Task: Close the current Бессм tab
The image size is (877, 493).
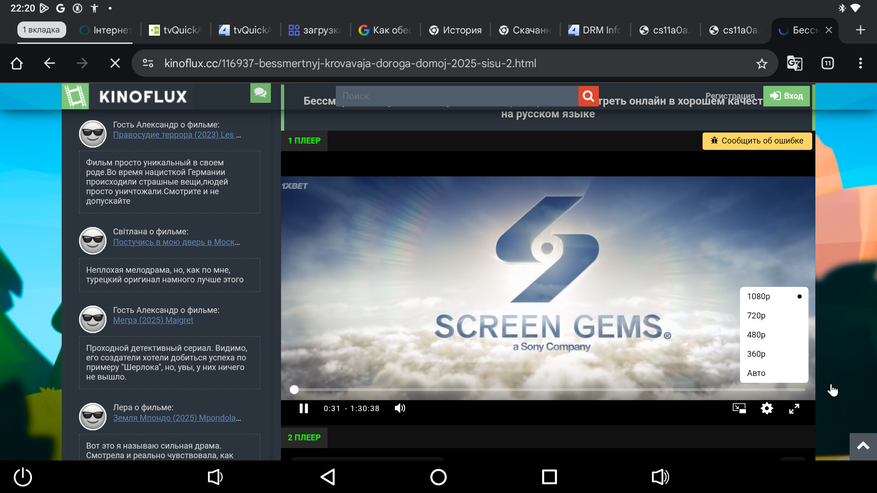Action: tap(829, 30)
